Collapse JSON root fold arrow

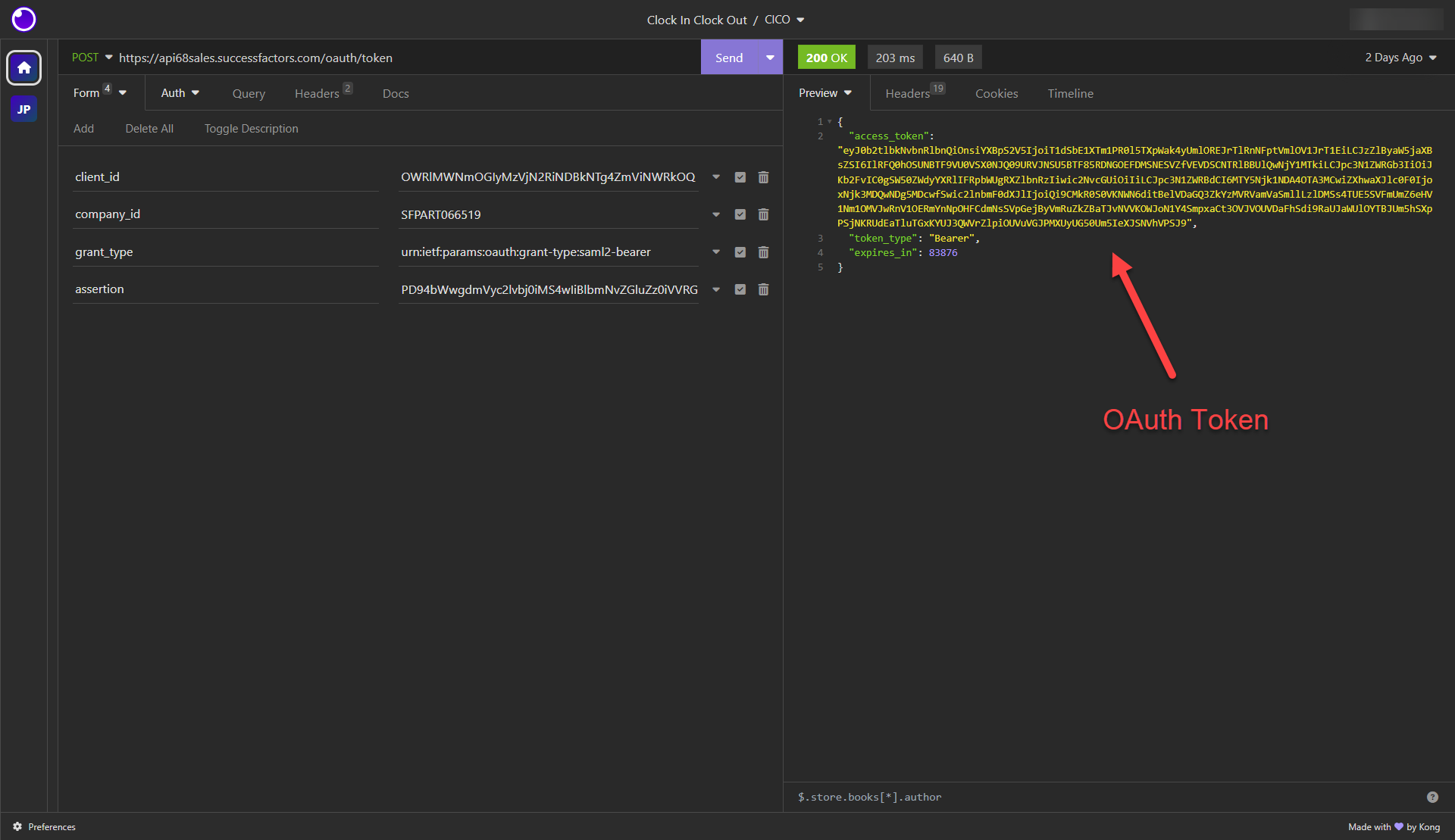click(x=830, y=121)
